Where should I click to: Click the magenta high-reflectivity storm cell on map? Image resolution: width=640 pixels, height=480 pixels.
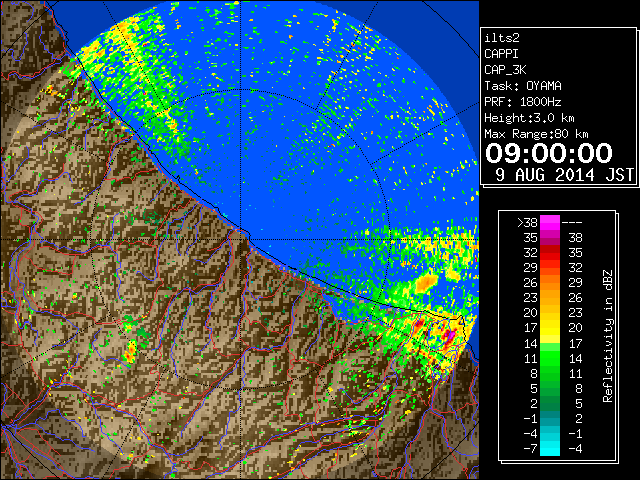click(449, 336)
